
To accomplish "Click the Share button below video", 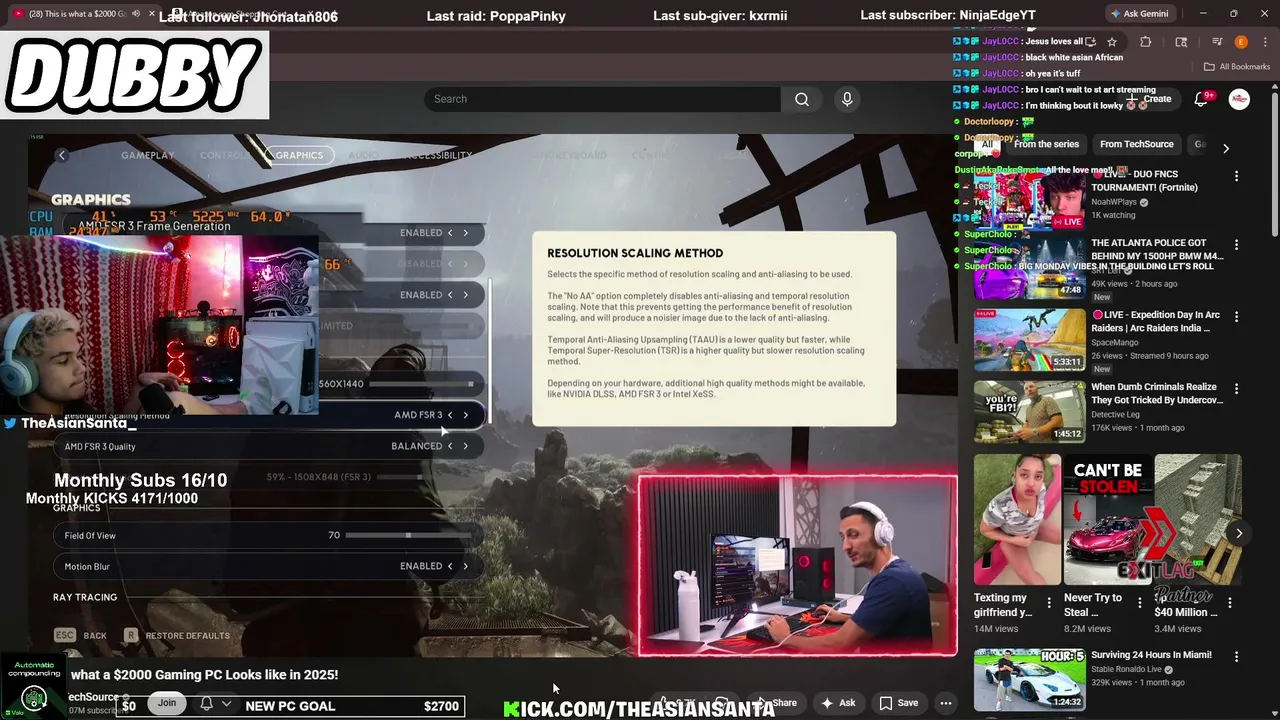I will click(778, 703).
